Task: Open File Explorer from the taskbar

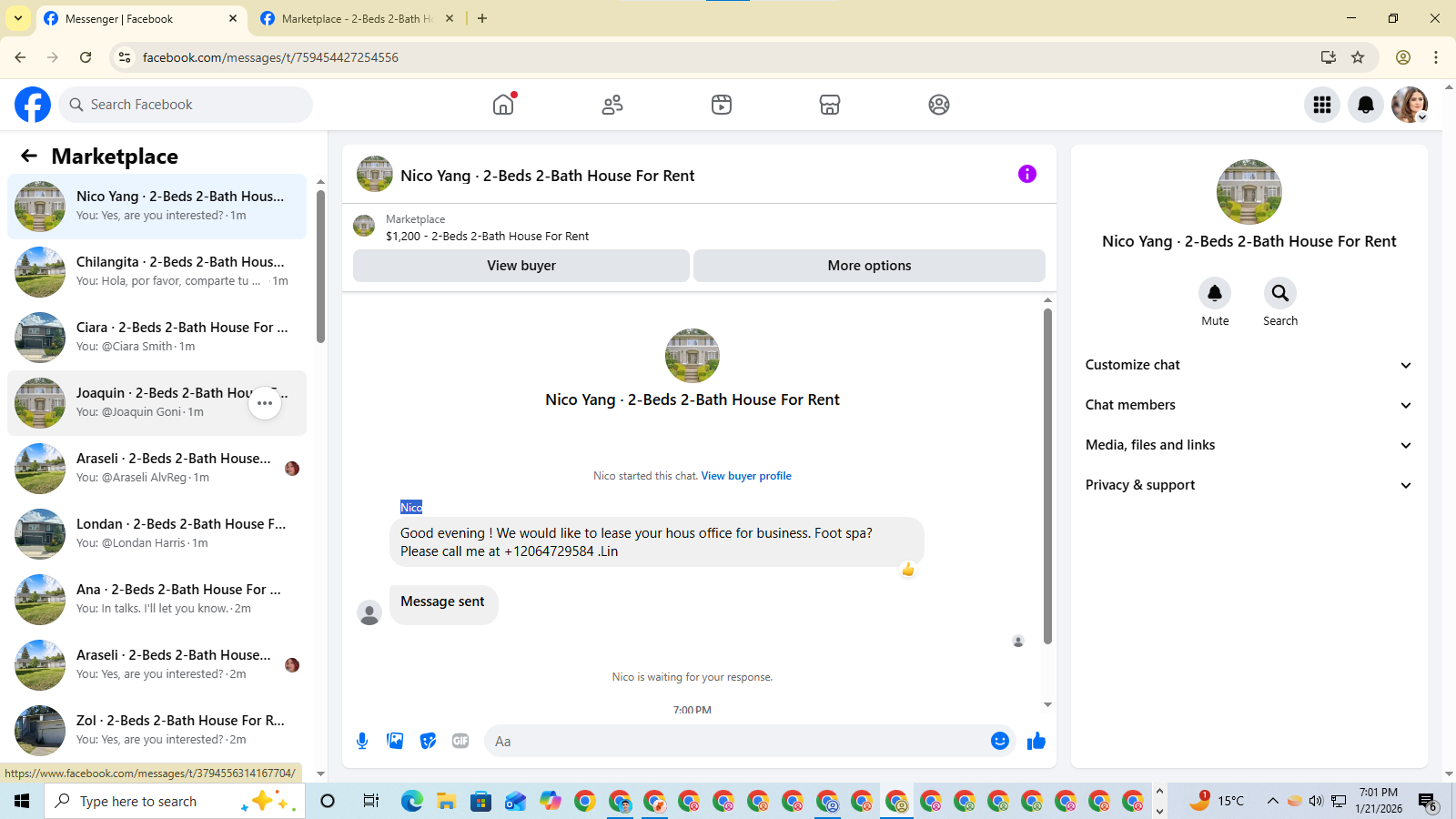Action: pyautogui.click(x=446, y=801)
